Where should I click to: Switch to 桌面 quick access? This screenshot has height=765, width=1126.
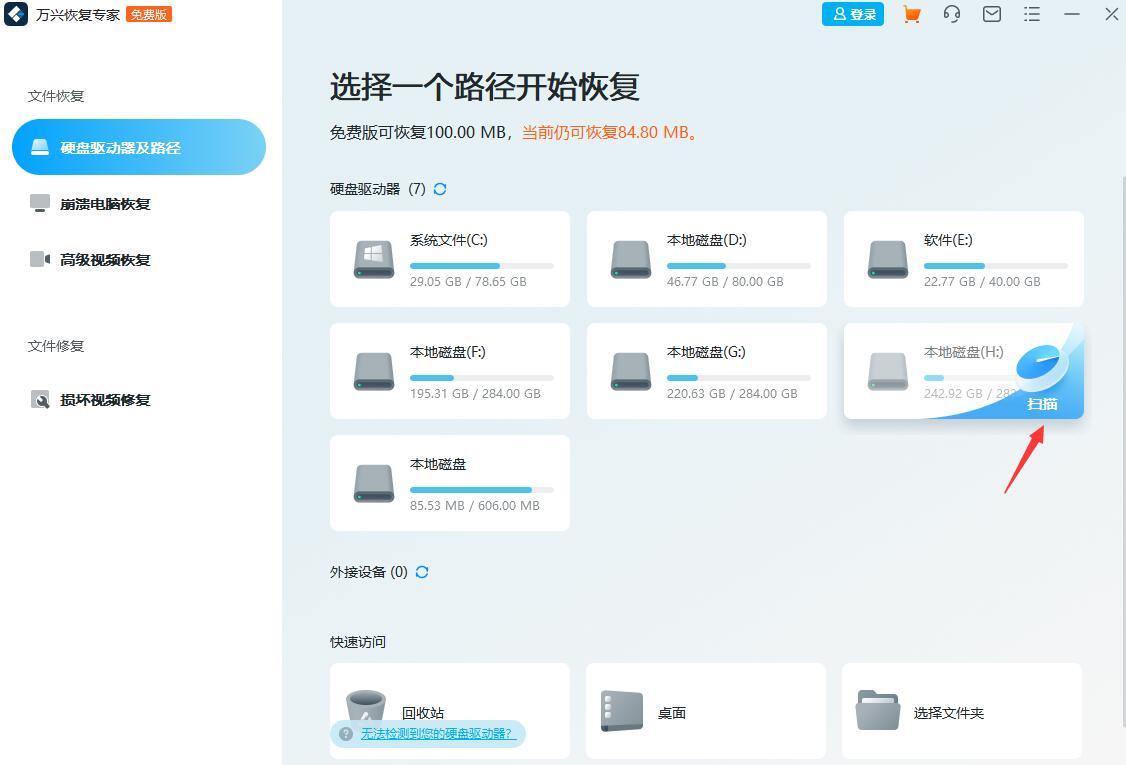coord(705,710)
